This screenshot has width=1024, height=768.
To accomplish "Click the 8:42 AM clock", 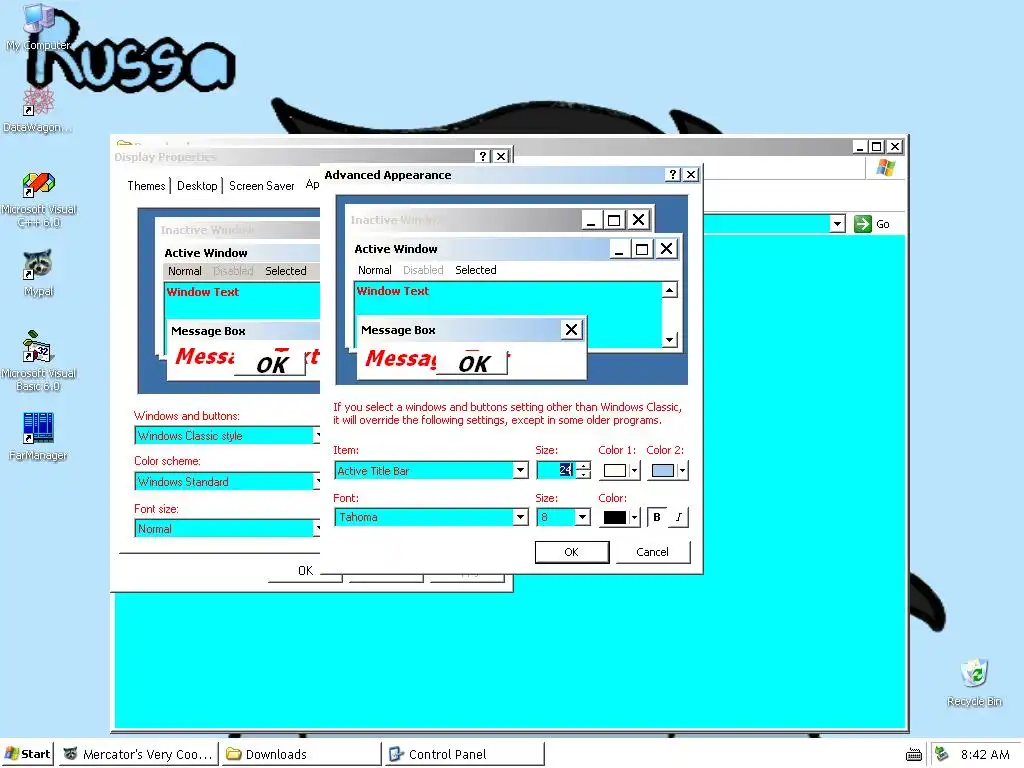I will (985, 754).
